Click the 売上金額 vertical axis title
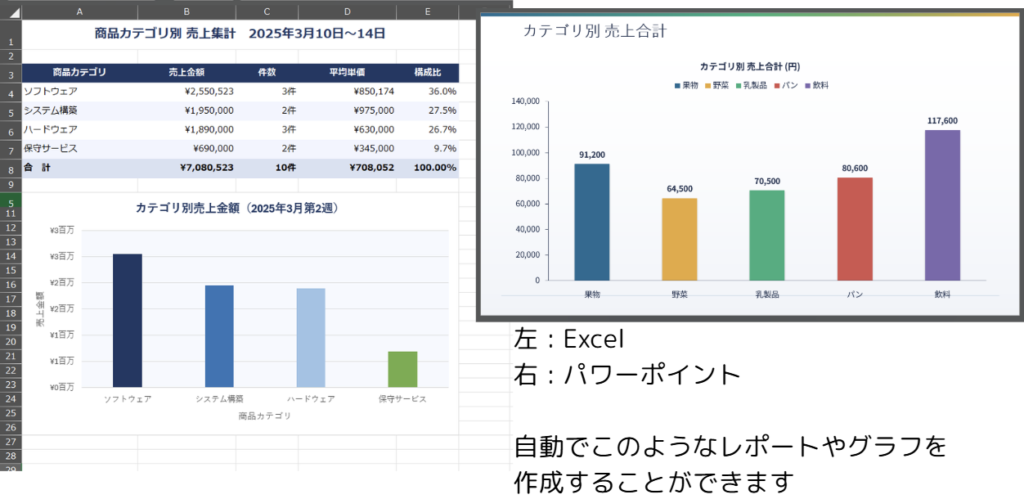1024x499 pixels. click(x=40, y=310)
